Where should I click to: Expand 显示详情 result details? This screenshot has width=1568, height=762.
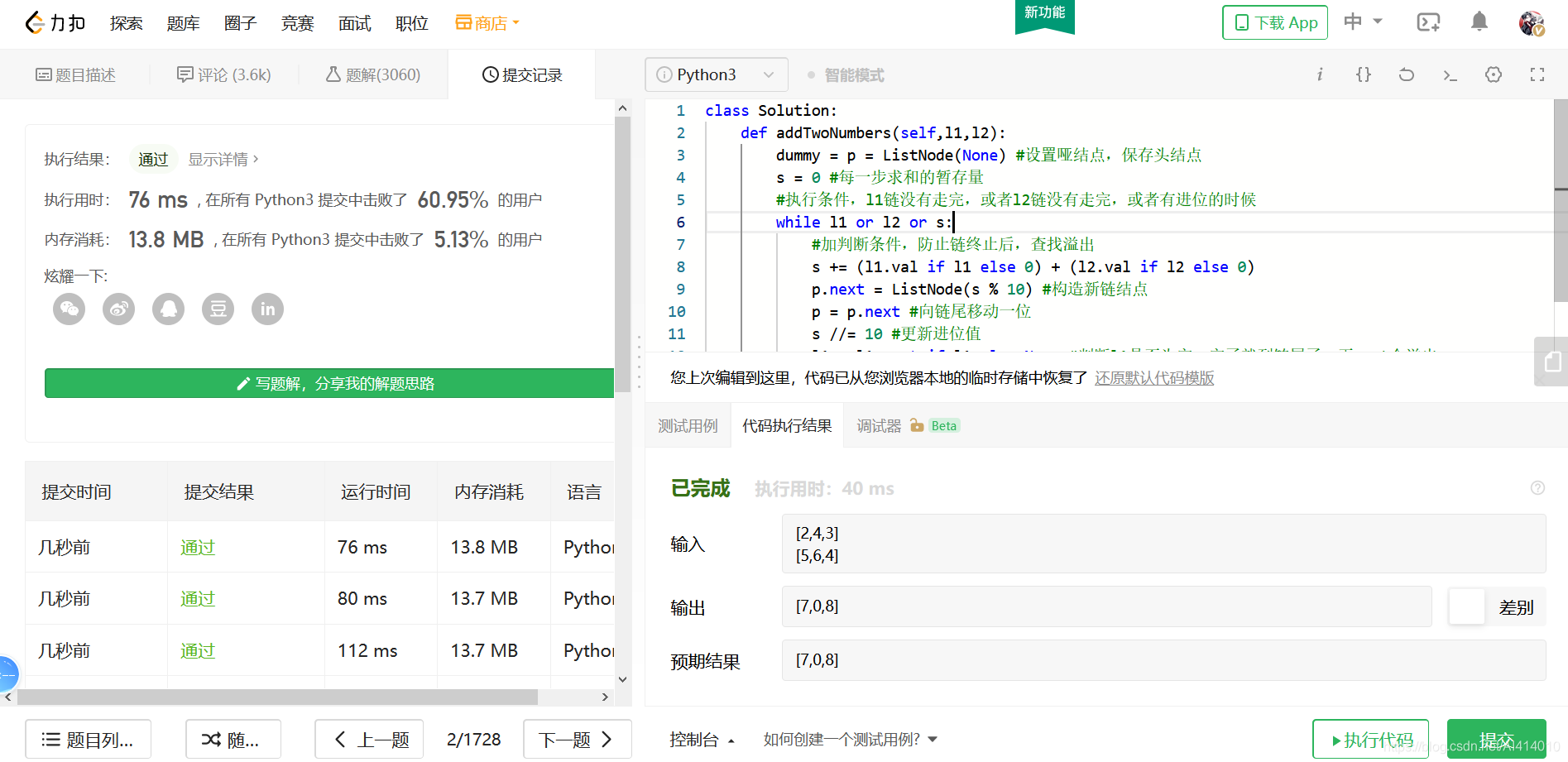(x=223, y=159)
